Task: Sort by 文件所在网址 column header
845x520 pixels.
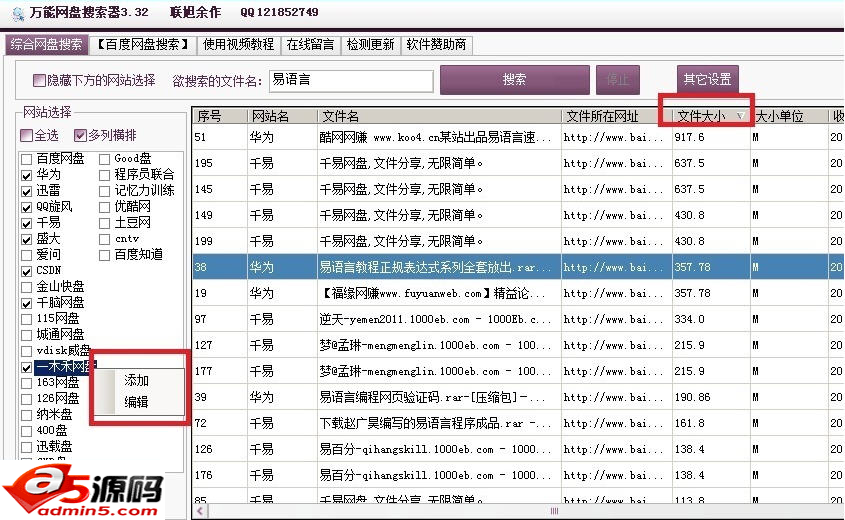Action: click(617, 116)
